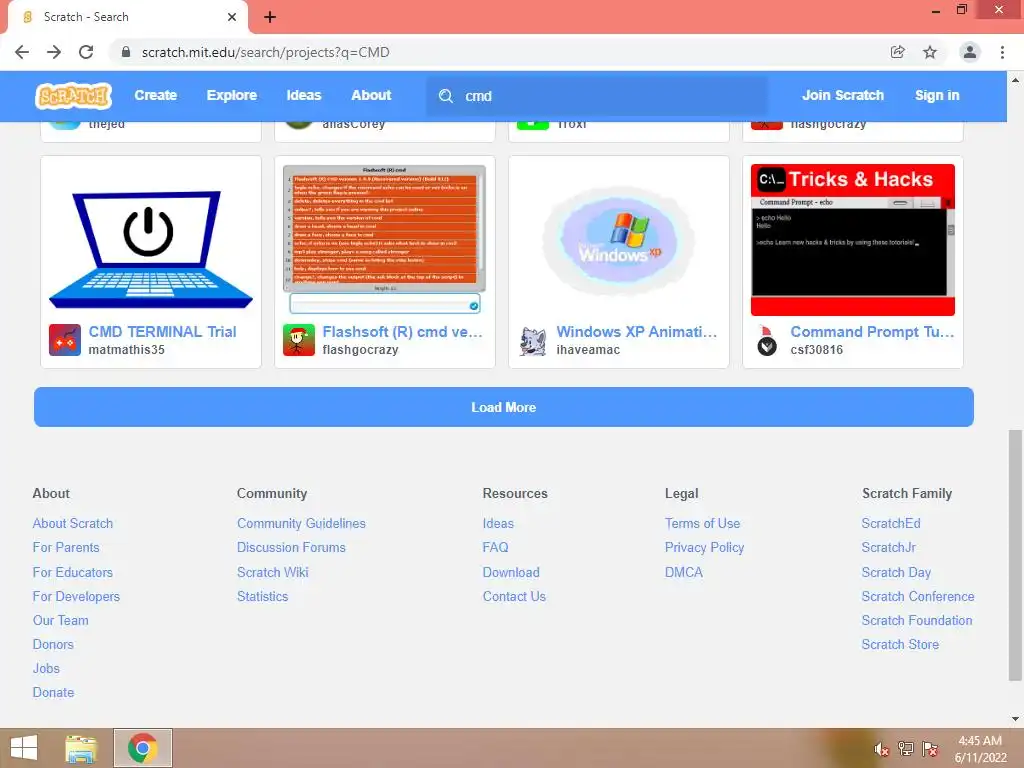
Task: Click ihaveamac user avatar
Action: pyautogui.click(x=533, y=340)
